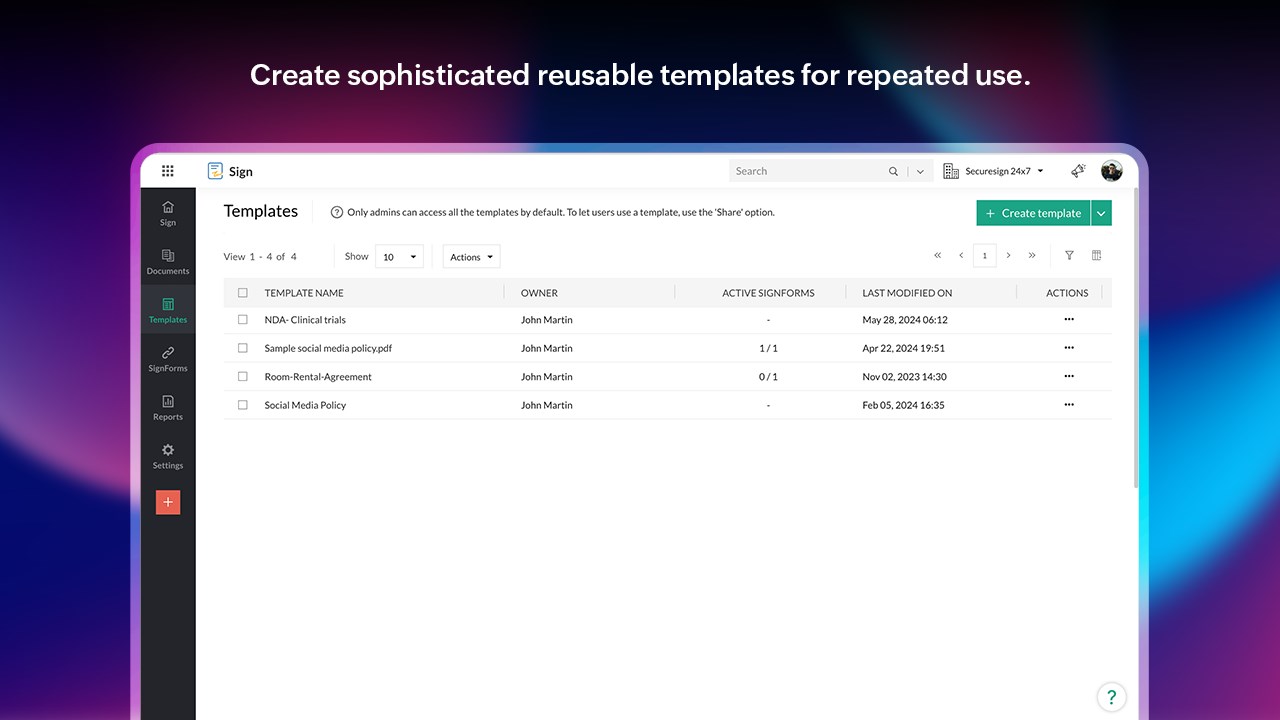Tick the select-all header checkbox
Screen dimensions: 1280x720
point(243,293)
